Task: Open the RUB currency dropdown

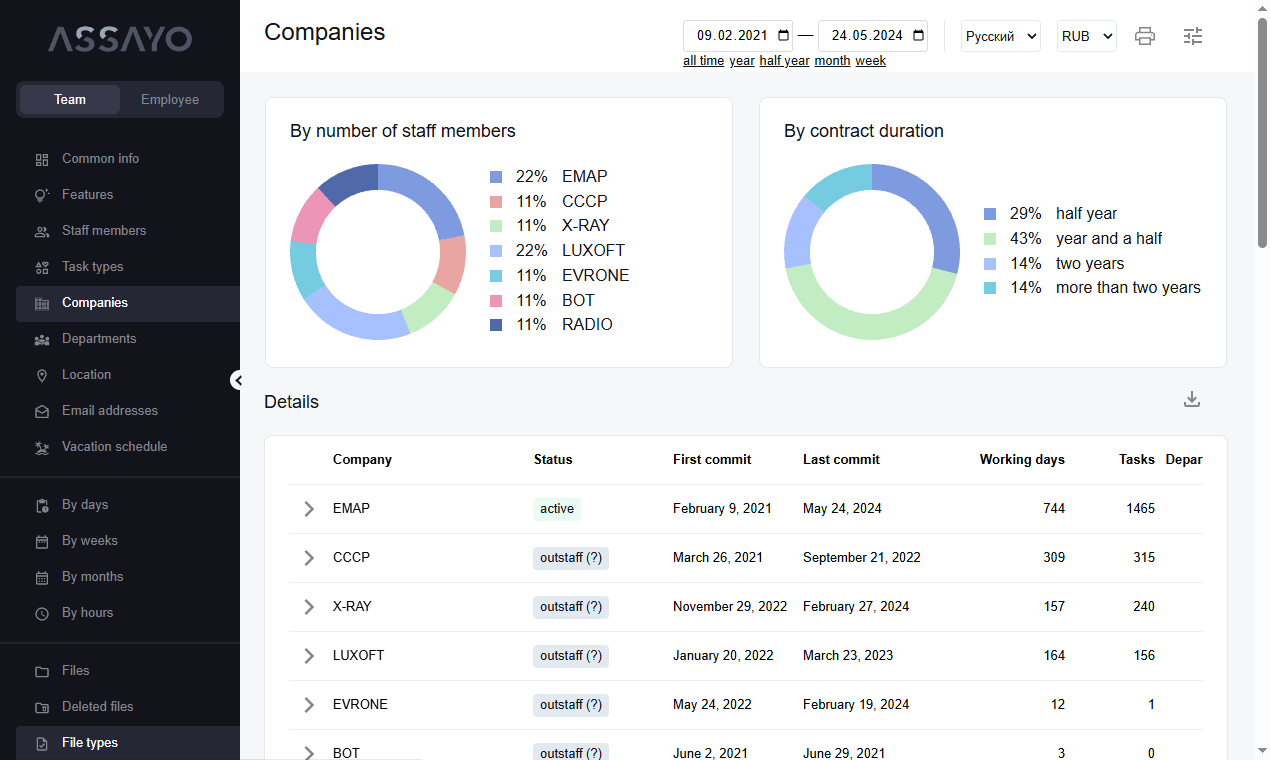Action: click(x=1087, y=36)
